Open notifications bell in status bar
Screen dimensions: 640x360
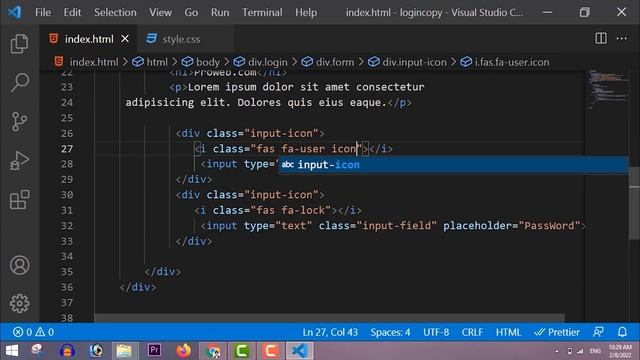pos(622,332)
